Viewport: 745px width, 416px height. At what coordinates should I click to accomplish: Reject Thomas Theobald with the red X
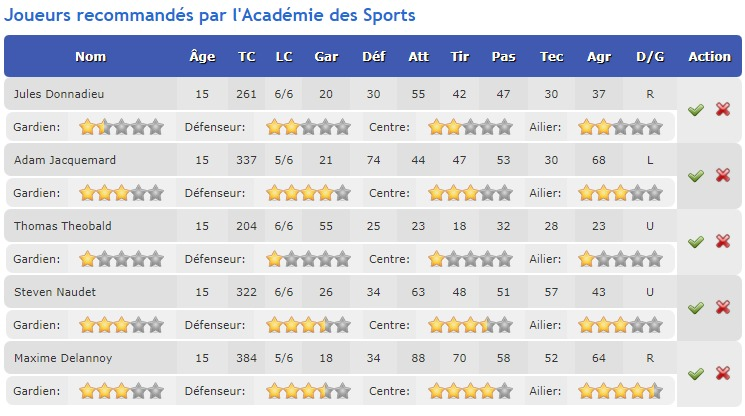pos(723,242)
